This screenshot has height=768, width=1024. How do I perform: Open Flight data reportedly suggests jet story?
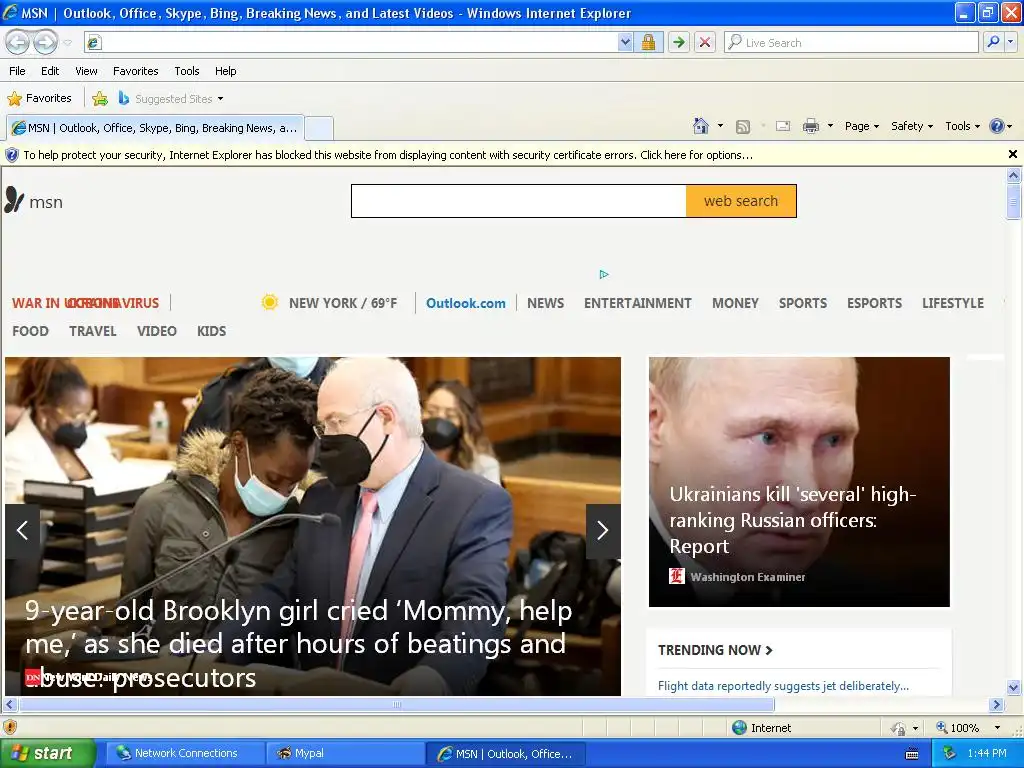pos(783,686)
